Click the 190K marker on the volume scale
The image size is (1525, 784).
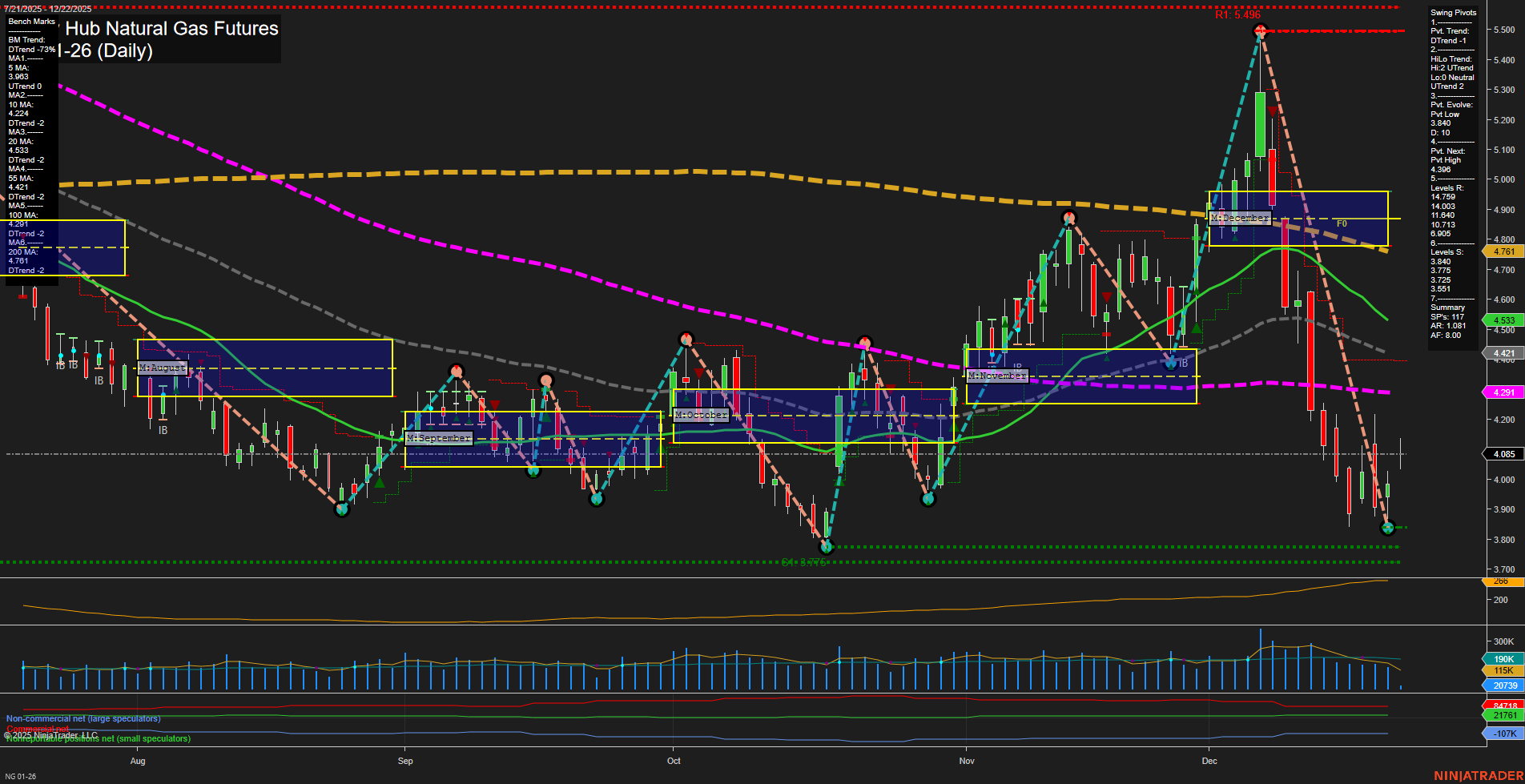pyautogui.click(x=1503, y=659)
